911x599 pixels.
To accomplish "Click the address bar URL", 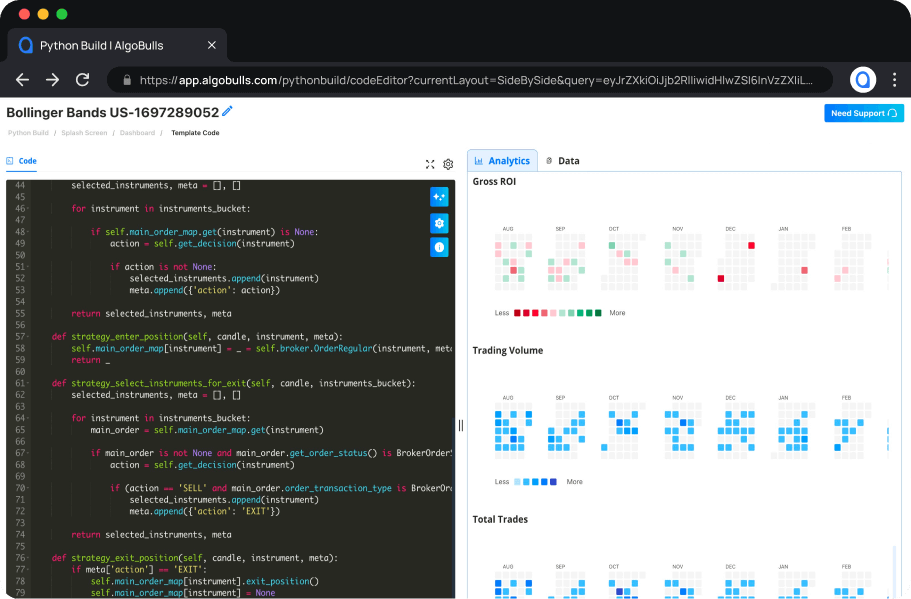I will click(476, 80).
